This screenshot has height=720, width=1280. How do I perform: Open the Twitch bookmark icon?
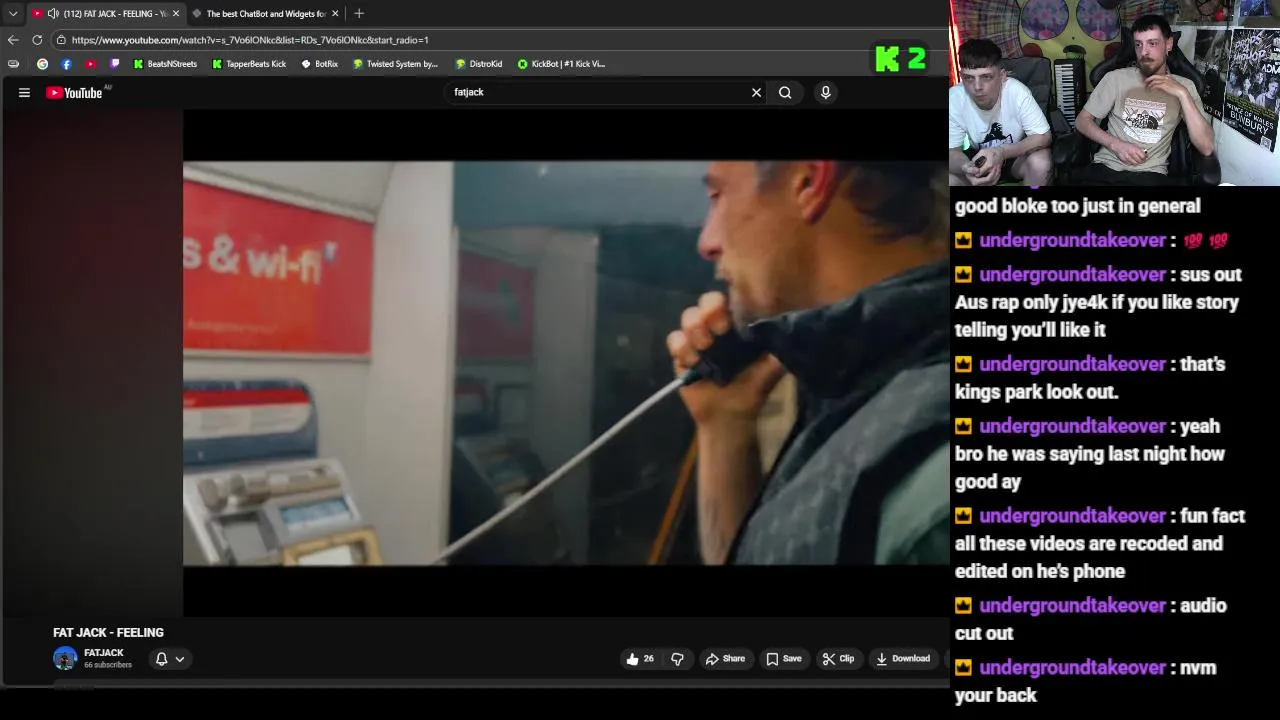(115, 64)
